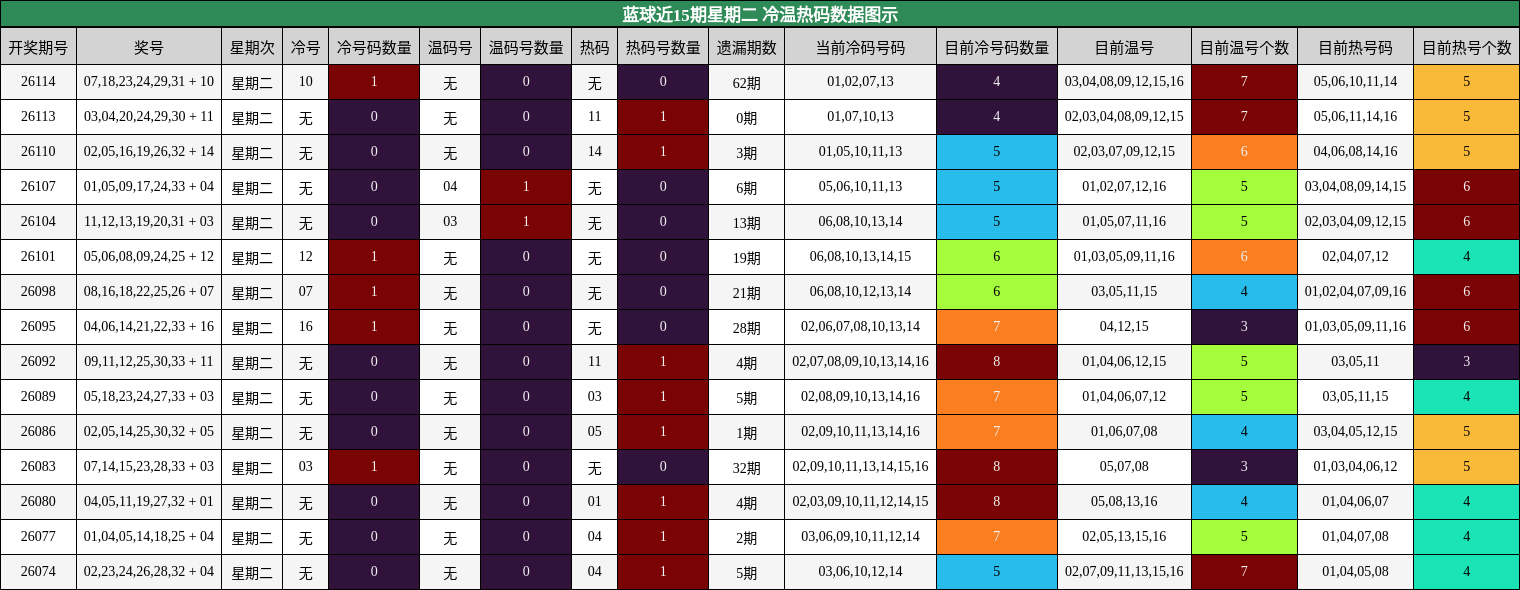Select hot numbers 05,06,10,11,14
Viewport: 1520px width, 590px height.
[x=1355, y=82]
